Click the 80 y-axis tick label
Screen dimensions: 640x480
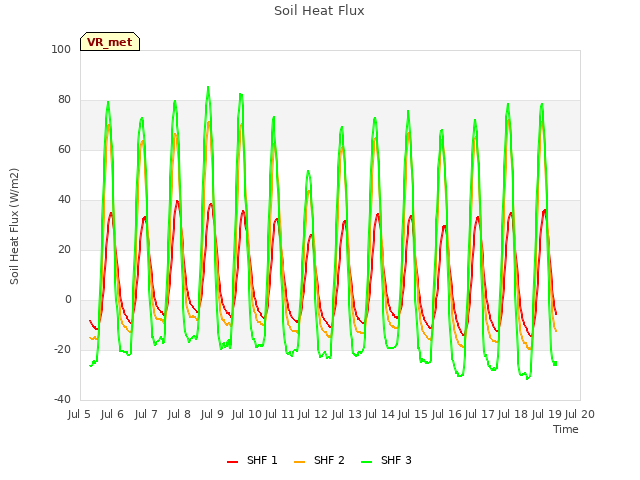[x=64, y=99]
